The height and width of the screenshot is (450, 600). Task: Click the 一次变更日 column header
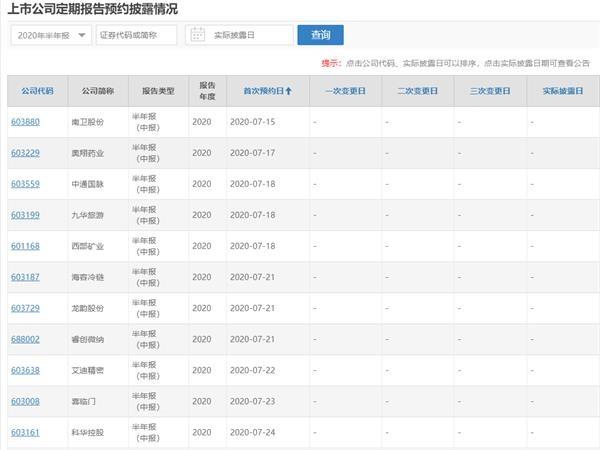pos(345,91)
